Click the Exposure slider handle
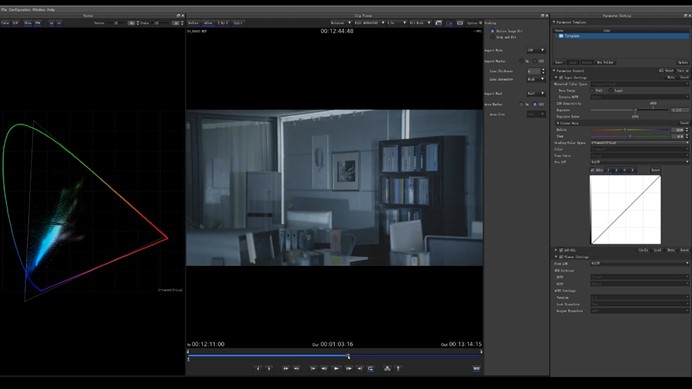This screenshot has width=692, height=389. [x=636, y=110]
